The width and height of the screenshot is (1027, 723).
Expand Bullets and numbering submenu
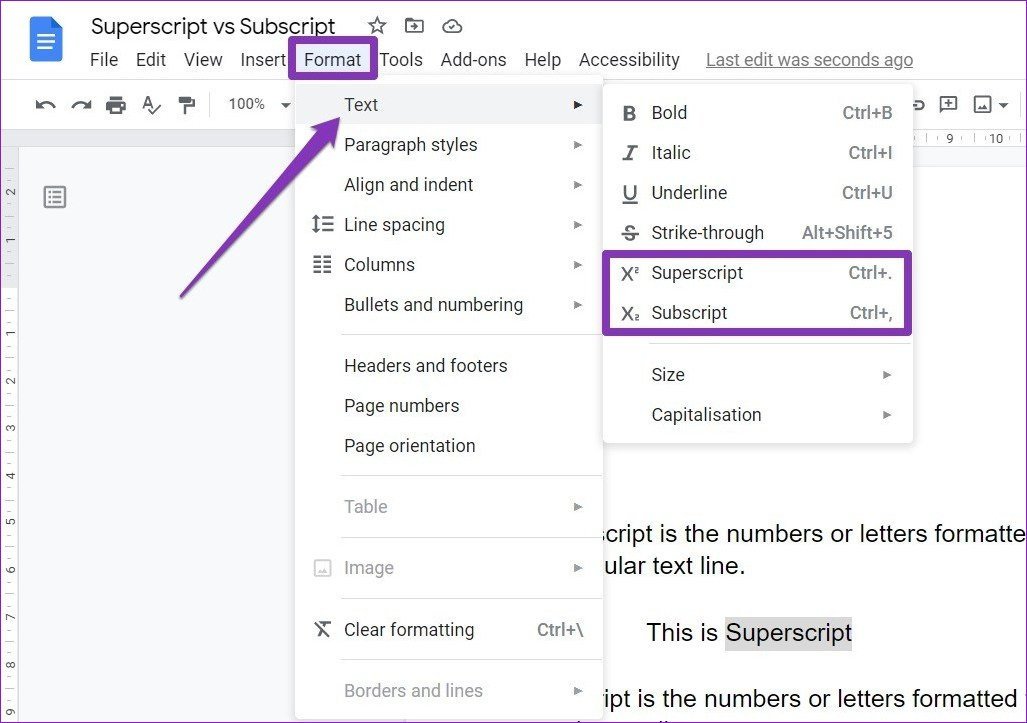point(449,305)
